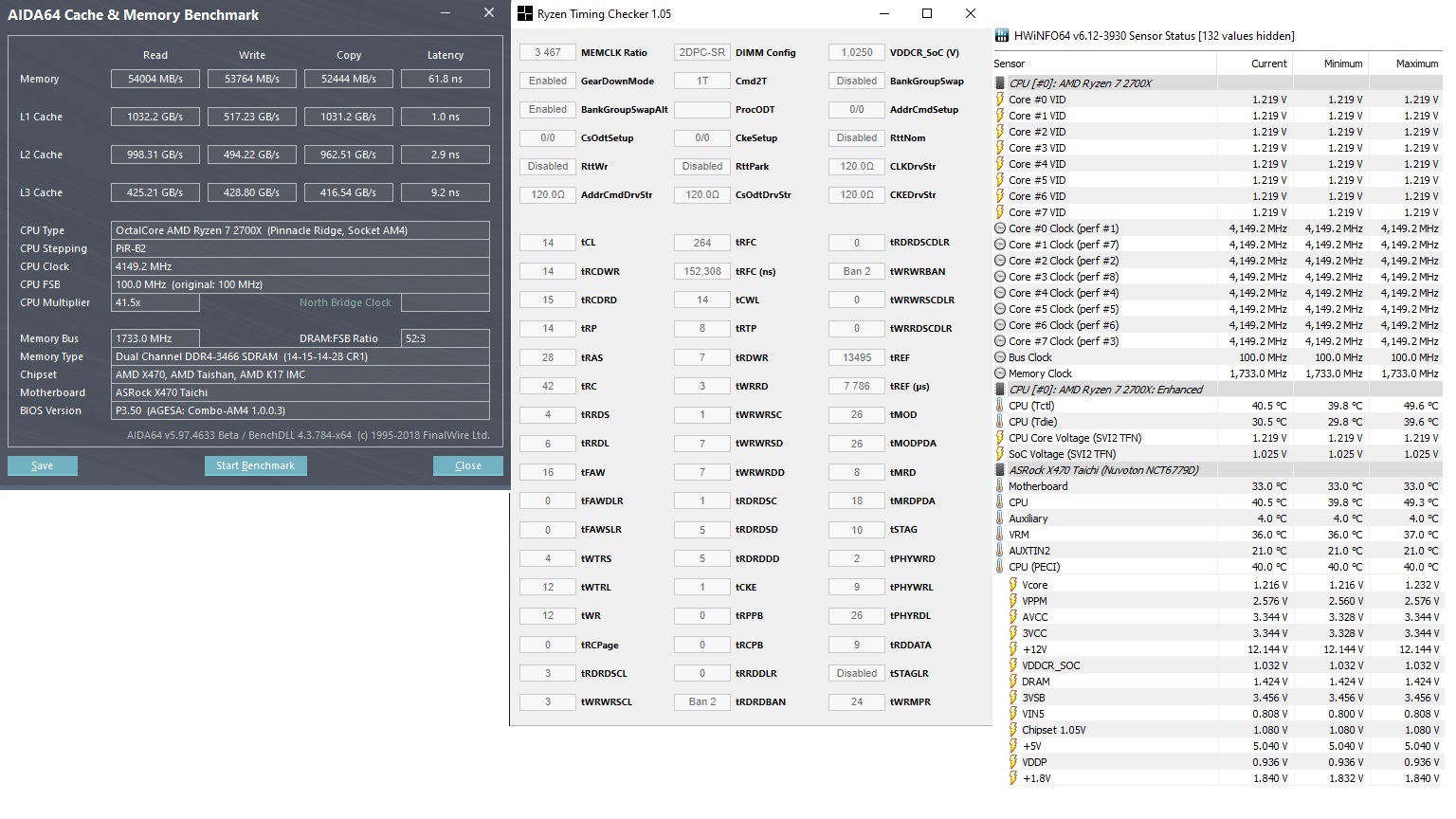Image resolution: width=1456 pixels, height=819 pixels.
Task: Select the L3 Cache Write value field
Action: [252, 192]
